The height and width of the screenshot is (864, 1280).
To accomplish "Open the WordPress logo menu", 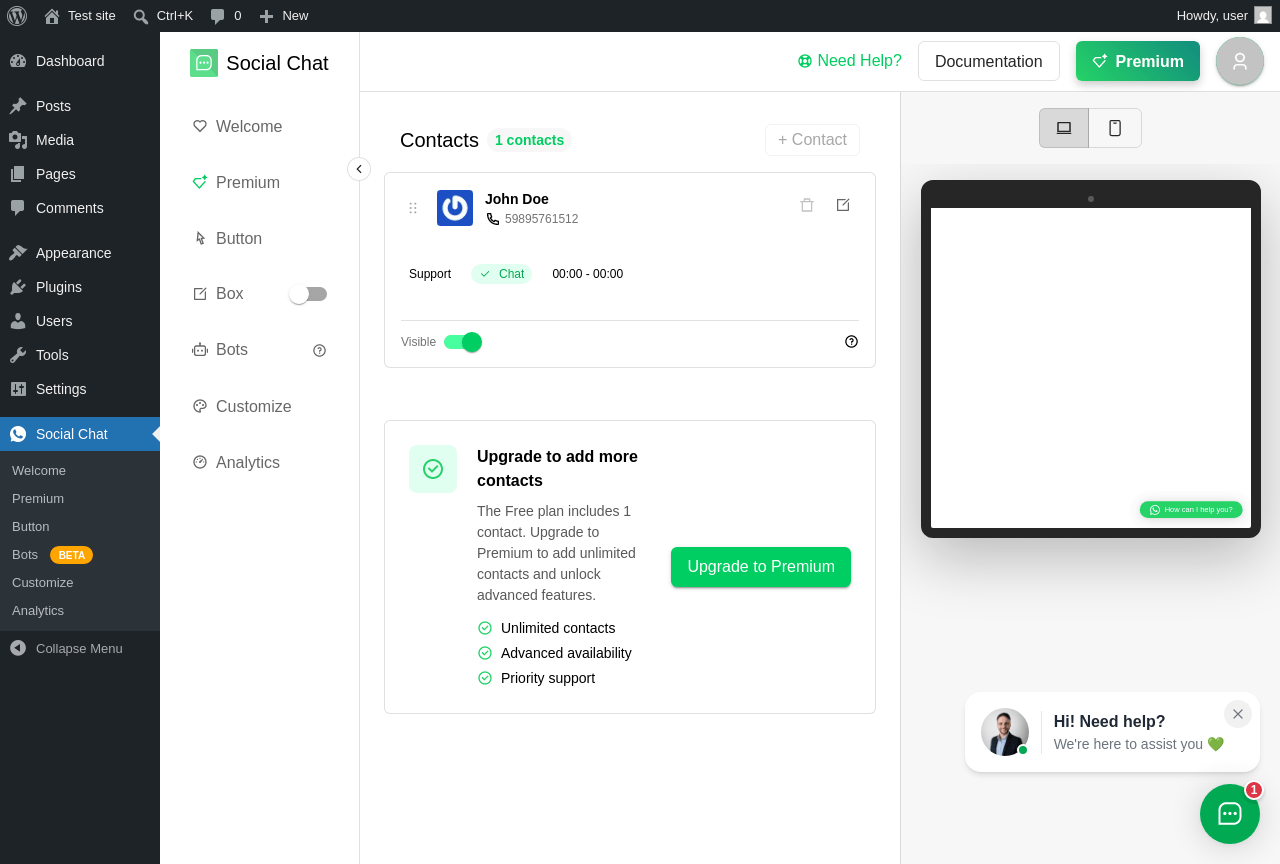I will (x=17, y=16).
